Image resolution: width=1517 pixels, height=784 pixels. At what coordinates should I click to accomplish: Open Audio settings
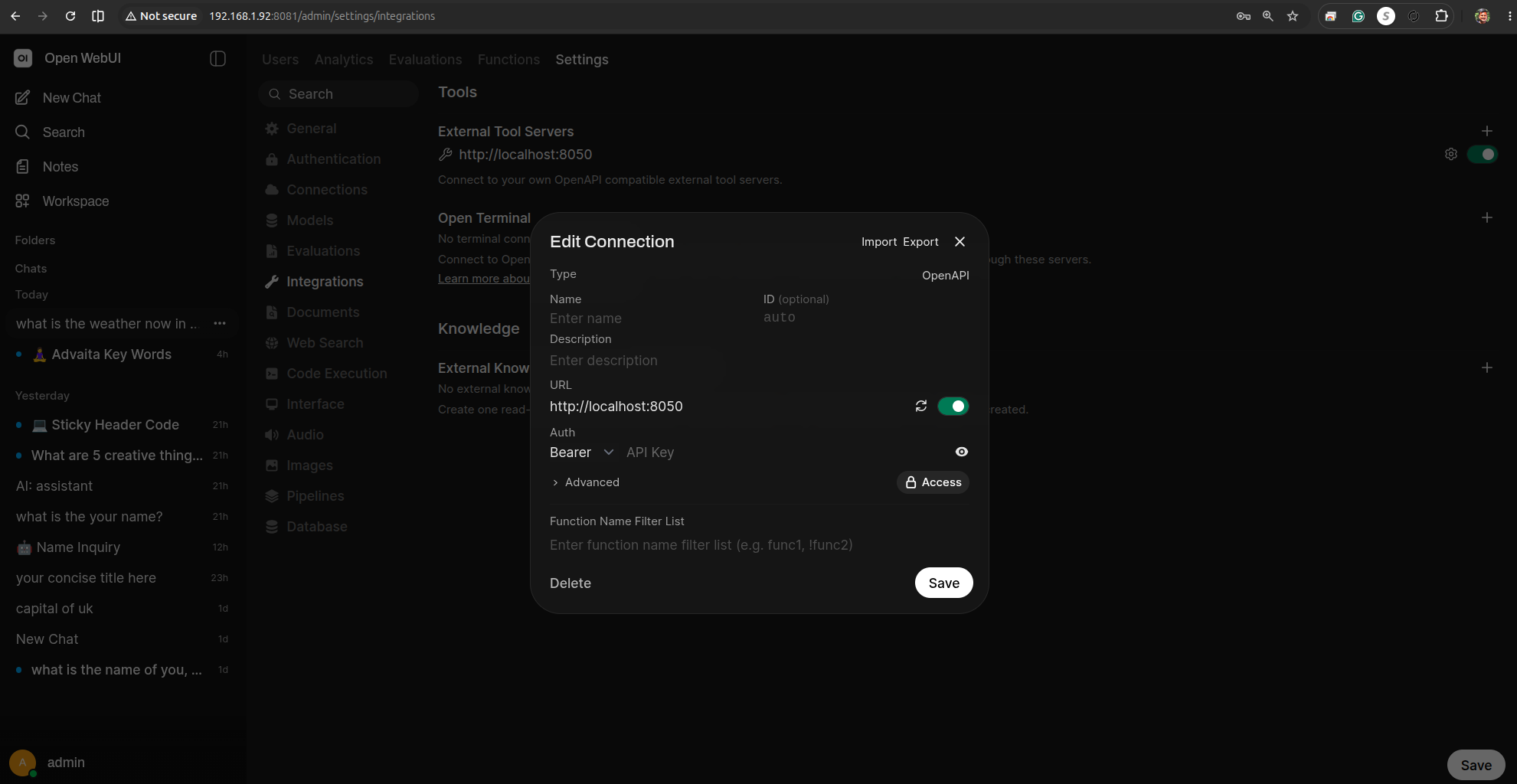tap(305, 435)
